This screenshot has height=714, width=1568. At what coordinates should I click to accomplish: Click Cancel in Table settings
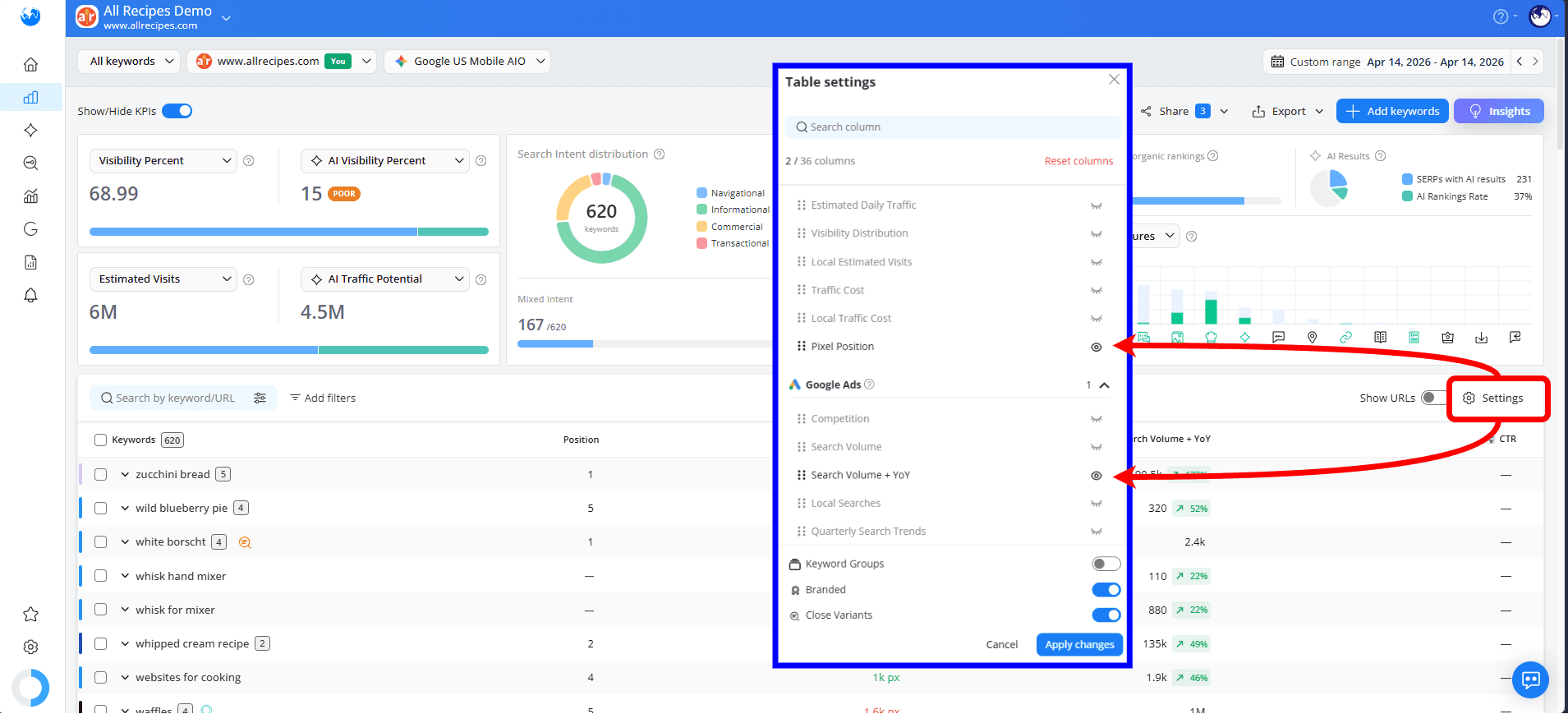(1001, 645)
